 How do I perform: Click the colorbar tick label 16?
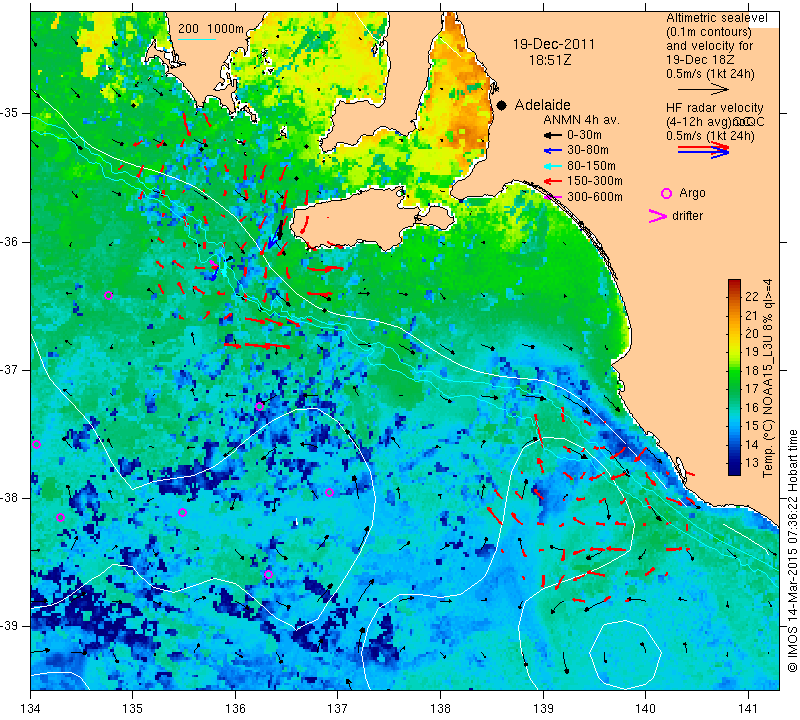pos(752,407)
